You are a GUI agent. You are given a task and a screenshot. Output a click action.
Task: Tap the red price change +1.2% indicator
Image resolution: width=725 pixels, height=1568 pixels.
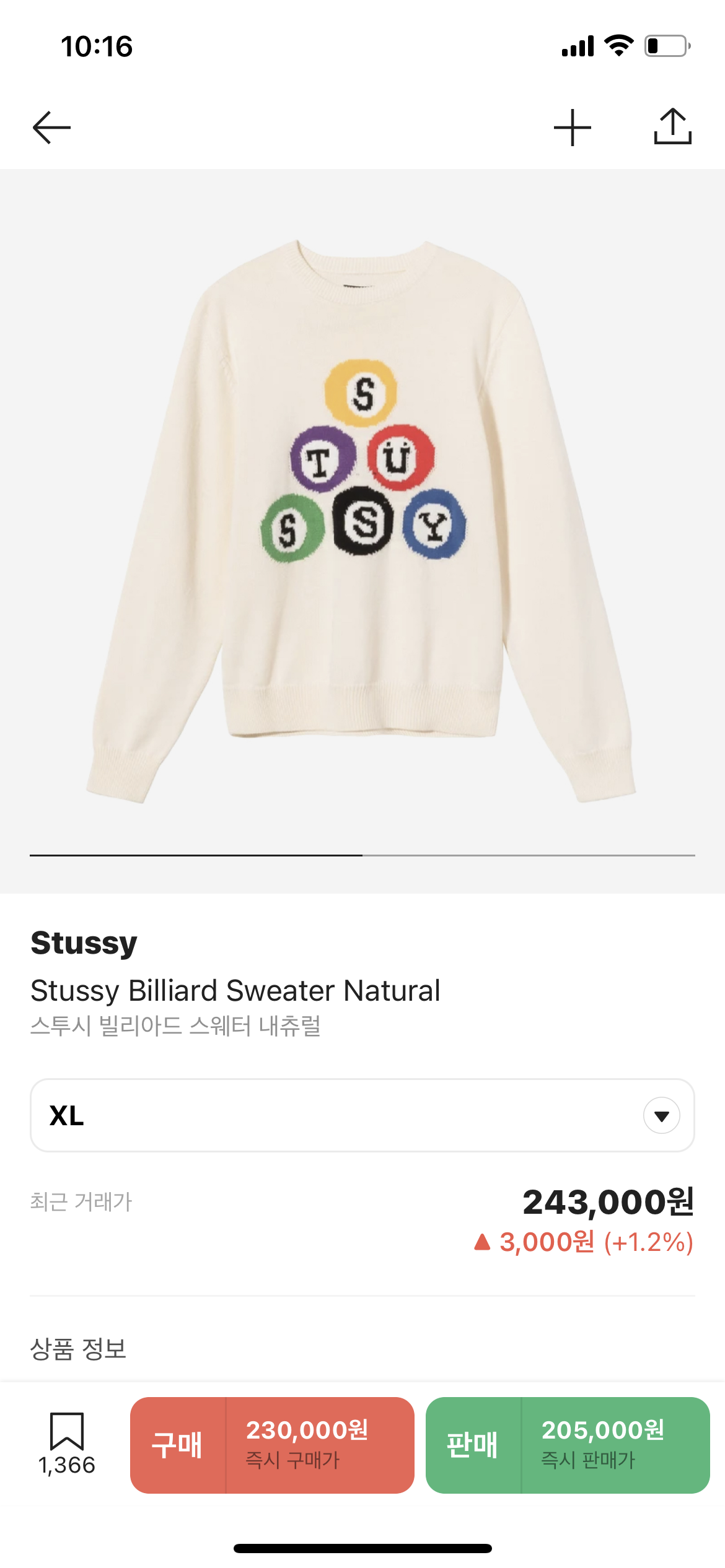584,1242
